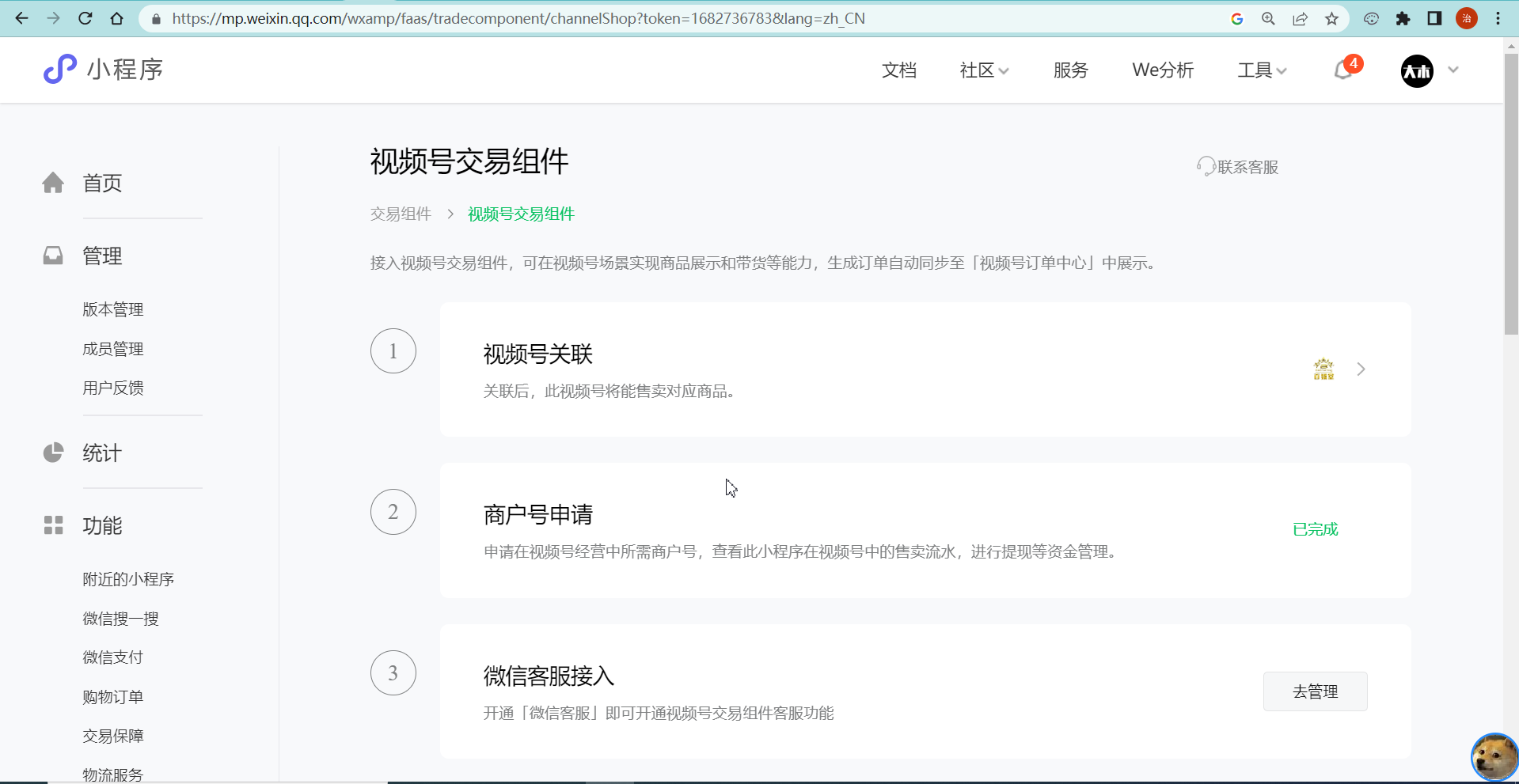Image resolution: width=1519 pixels, height=784 pixels.
Task: Click the page vertical scrollbar
Action: point(1511,194)
